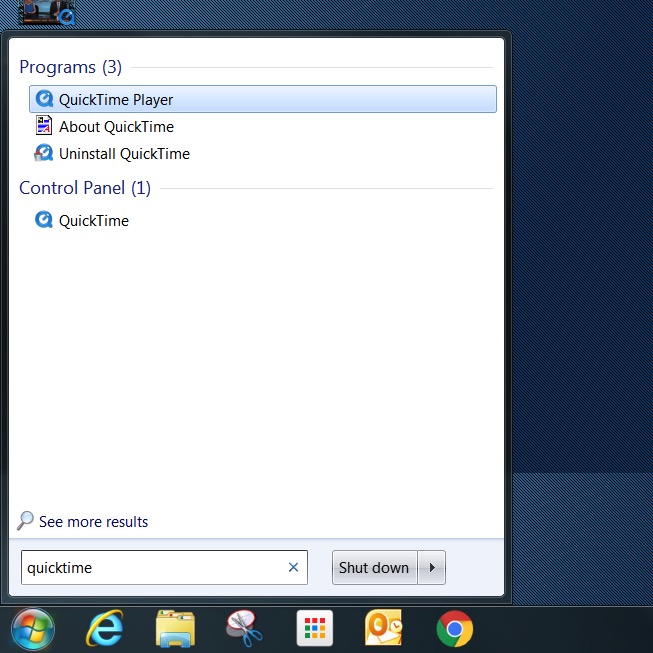
Task: Click See more results link
Action: pyautogui.click(x=93, y=522)
